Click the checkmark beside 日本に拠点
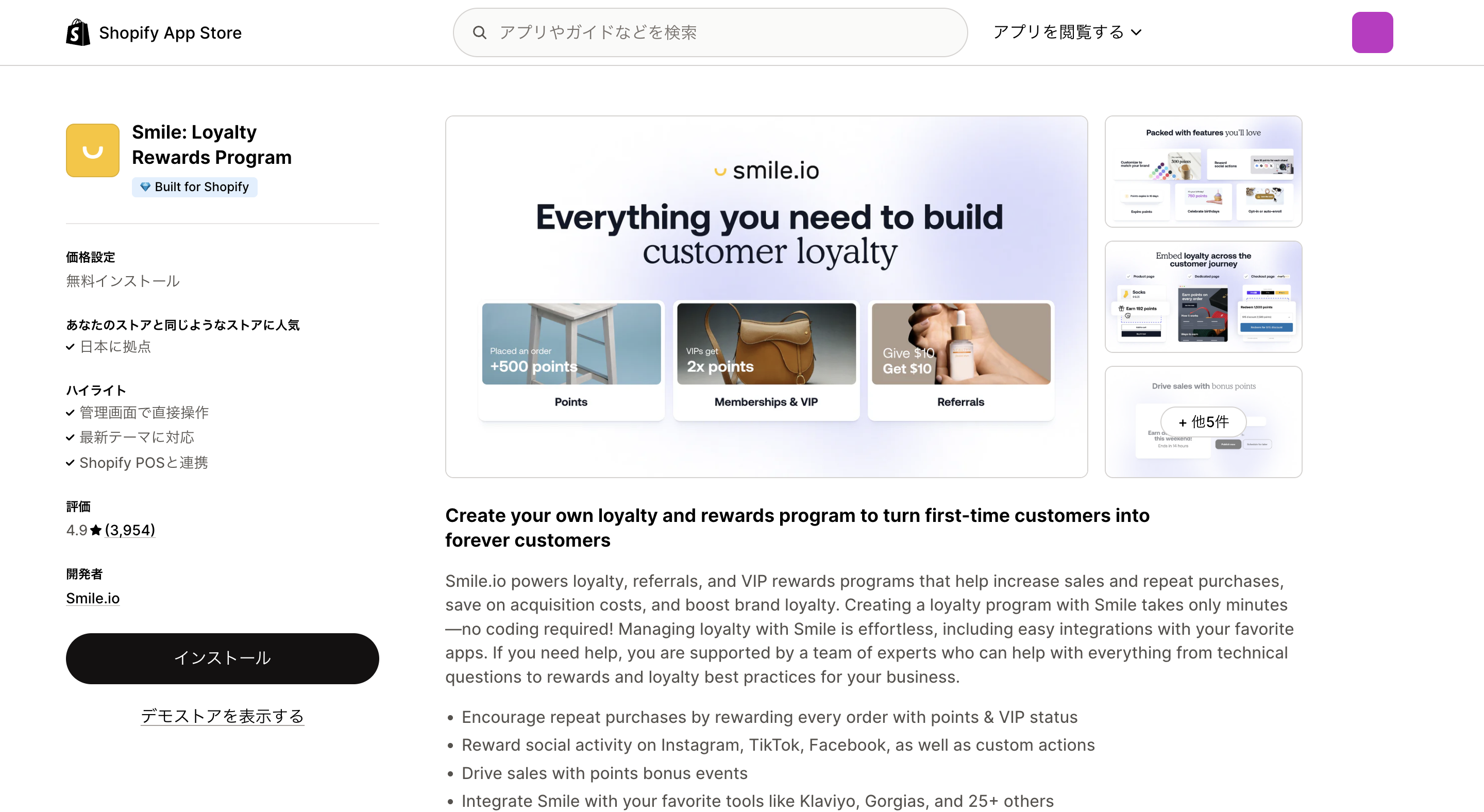 click(x=70, y=347)
